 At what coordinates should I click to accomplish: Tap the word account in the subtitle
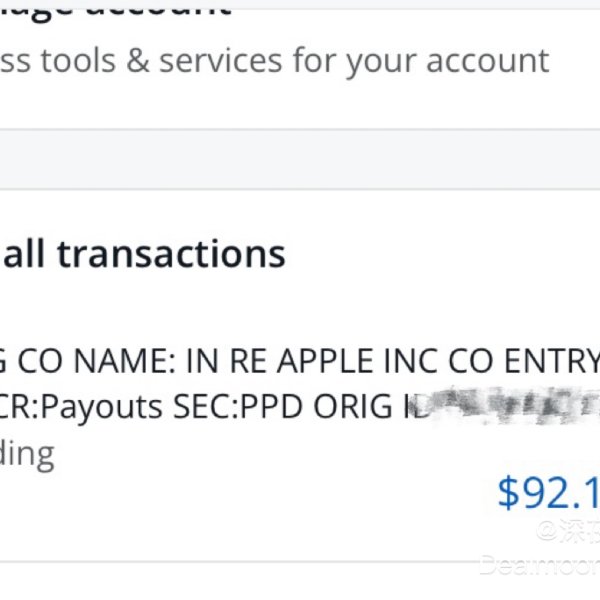pos(488,61)
